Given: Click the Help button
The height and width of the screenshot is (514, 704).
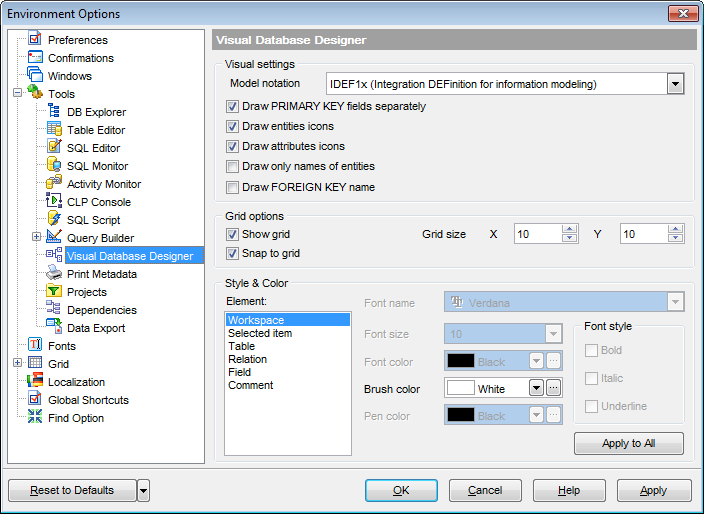Looking at the screenshot, I should (569, 490).
